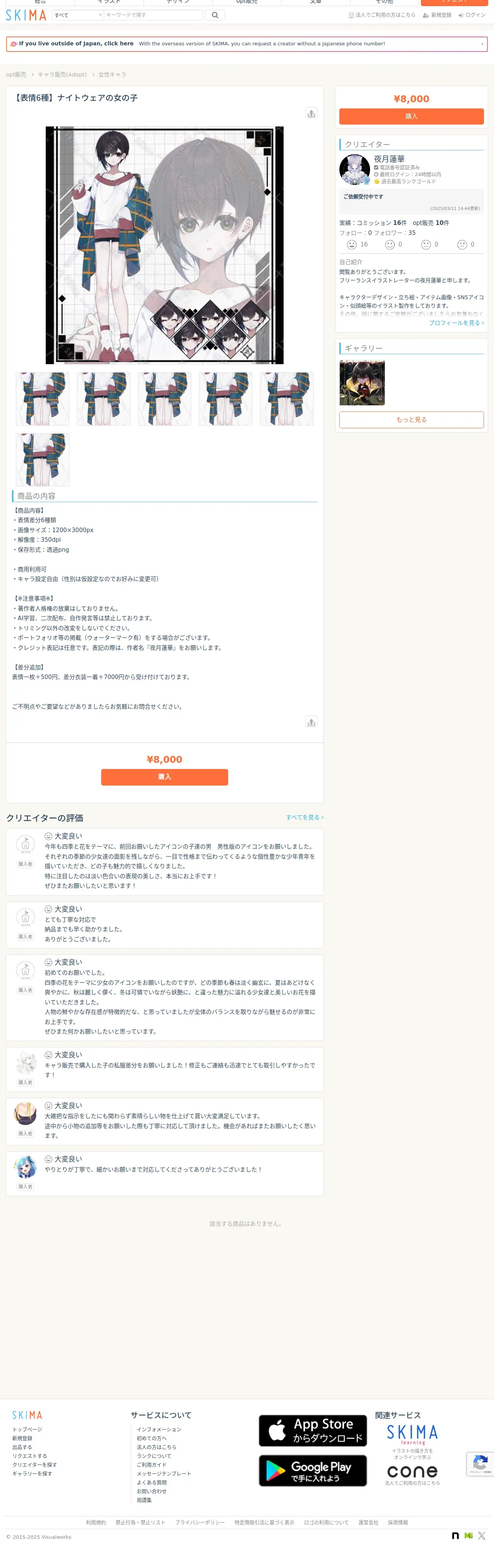Click the 購入 button in the right sidebar

[411, 116]
